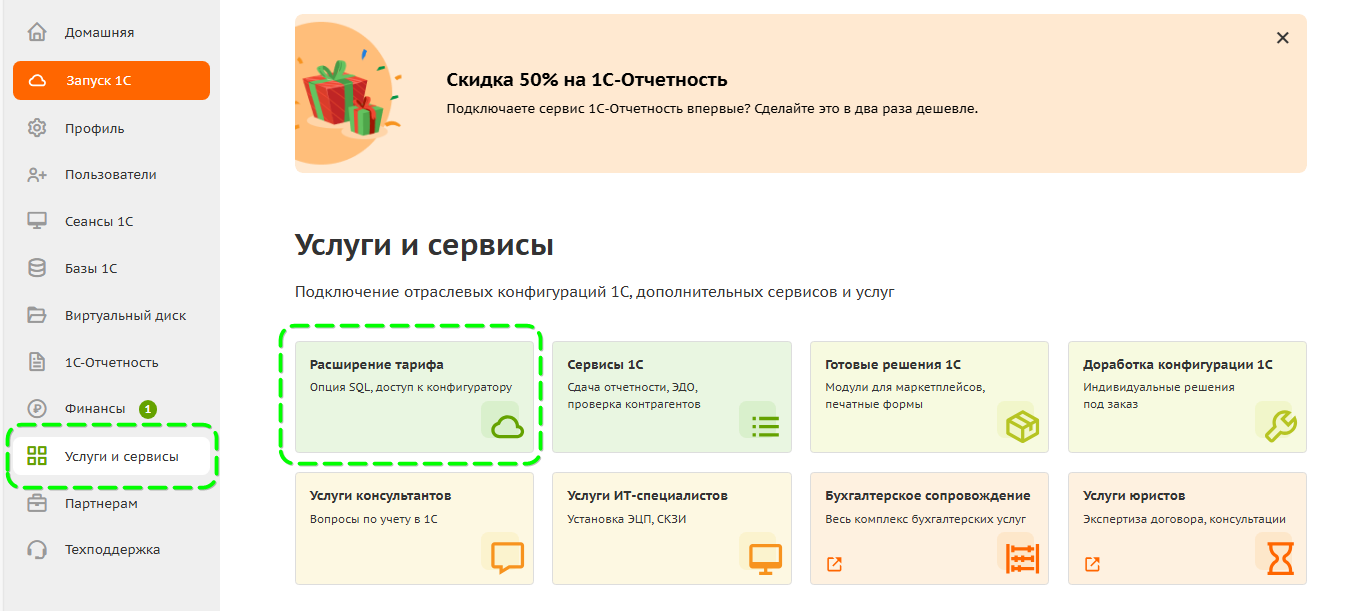Viewport: 1351px width, 611px height.
Task: Open 1С-Отчетность sidebar item
Action: [x=111, y=362]
